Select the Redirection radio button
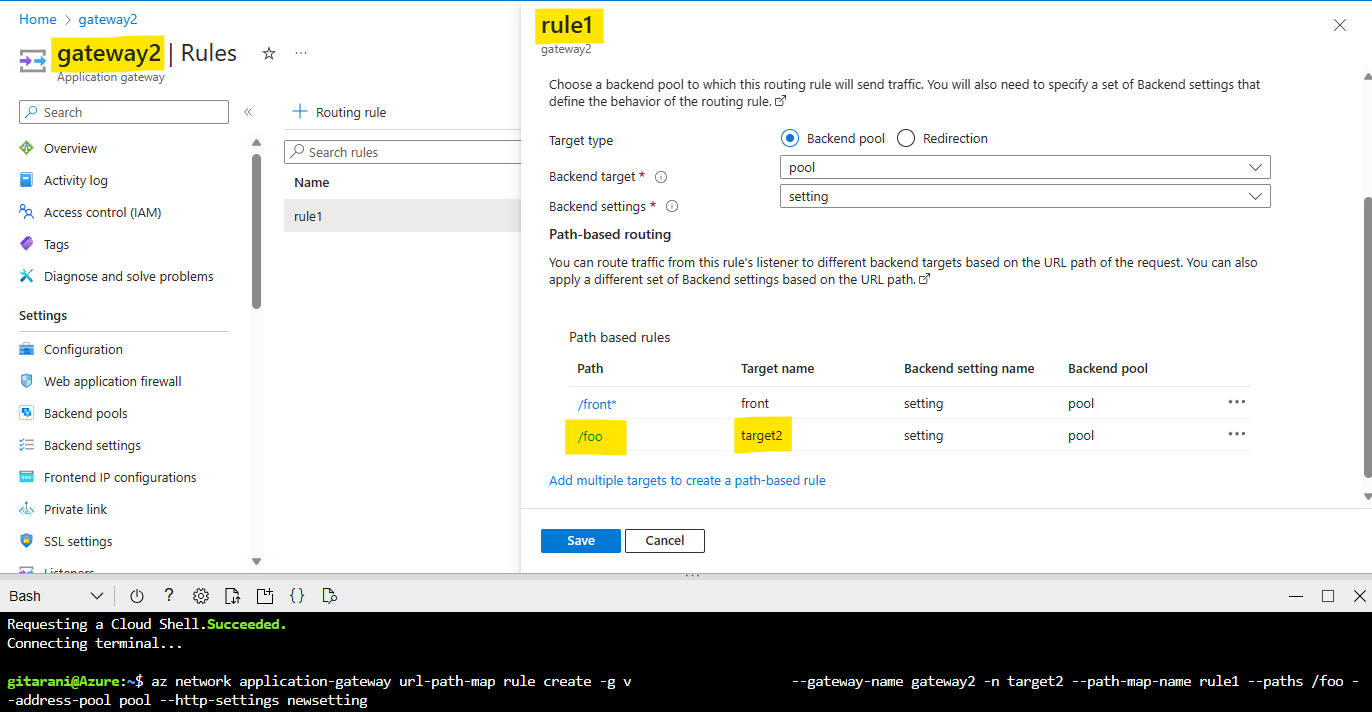This screenshot has width=1372, height=712. 906,139
